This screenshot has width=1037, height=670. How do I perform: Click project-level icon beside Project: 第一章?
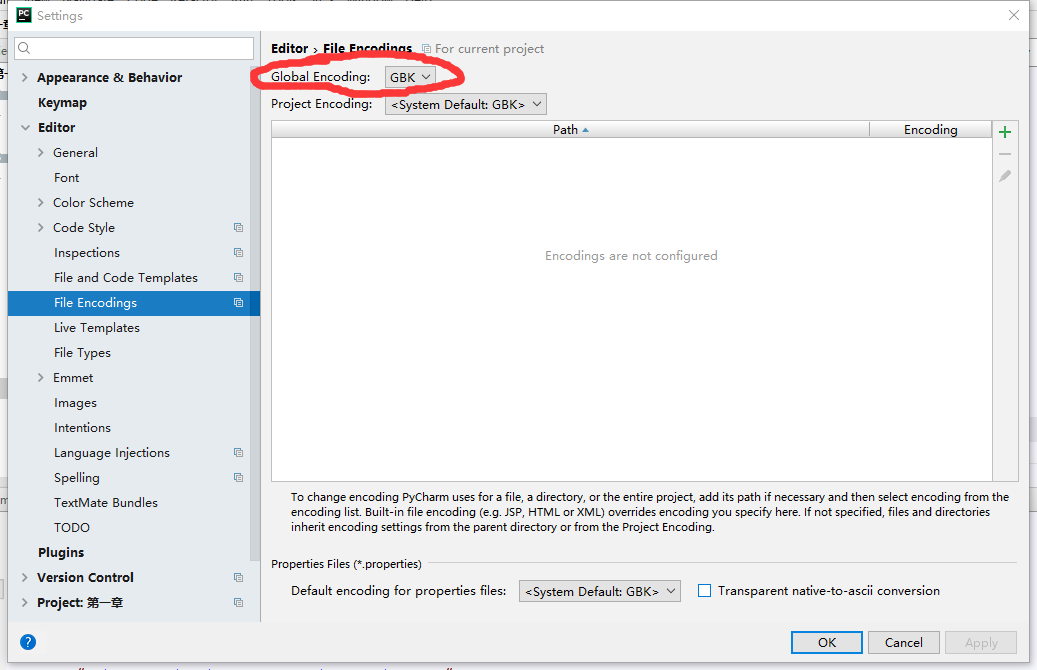238,603
